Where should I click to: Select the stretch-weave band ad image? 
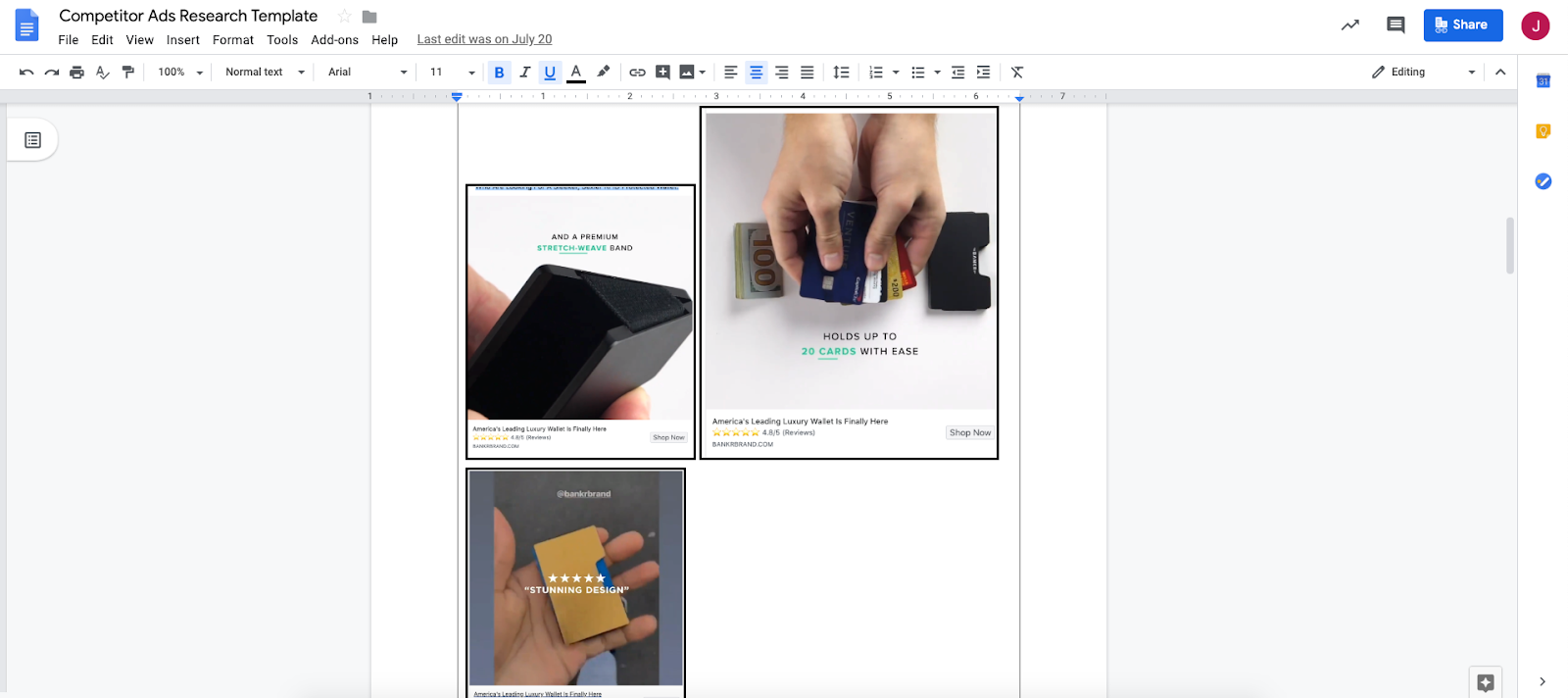point(580,322)
